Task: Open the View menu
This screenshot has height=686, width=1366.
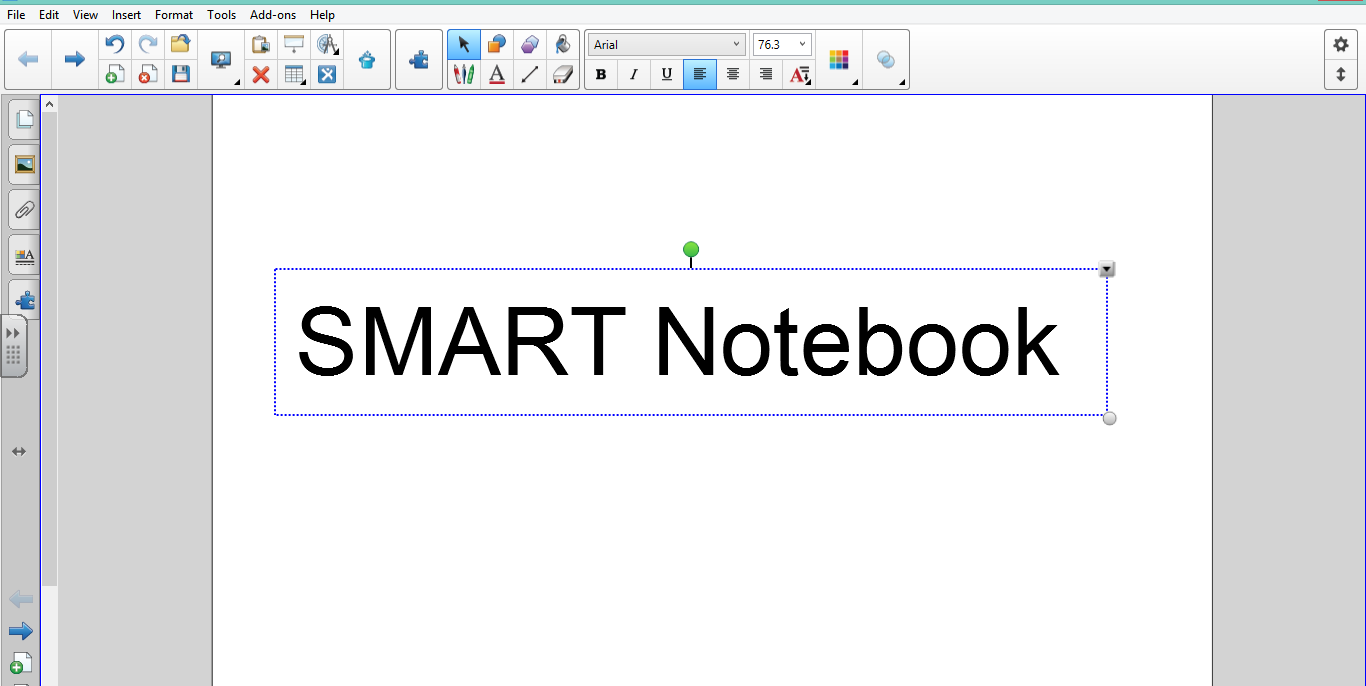Action: coord(86,15)
